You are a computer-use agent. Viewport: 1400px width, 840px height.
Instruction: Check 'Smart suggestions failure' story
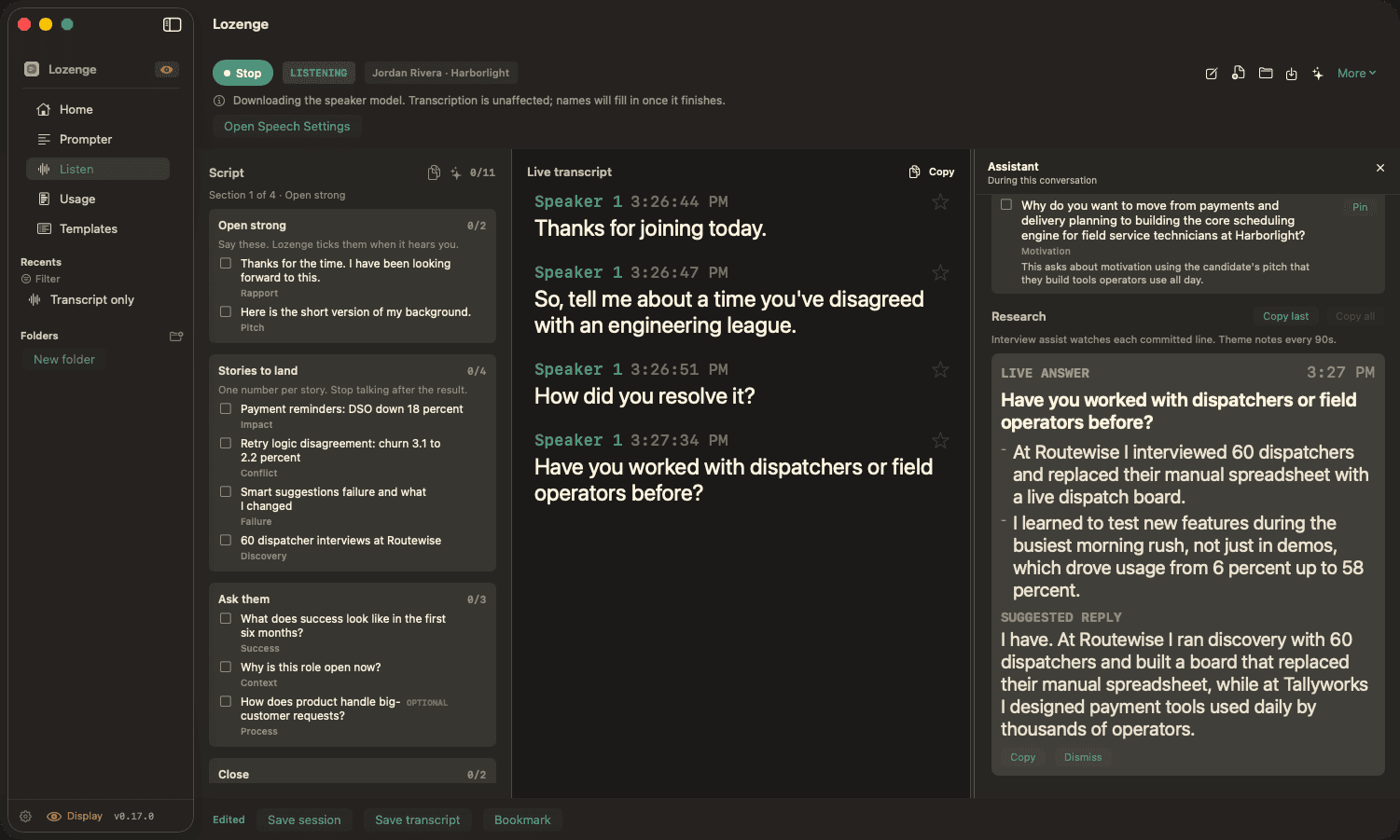tap(225, 492)
